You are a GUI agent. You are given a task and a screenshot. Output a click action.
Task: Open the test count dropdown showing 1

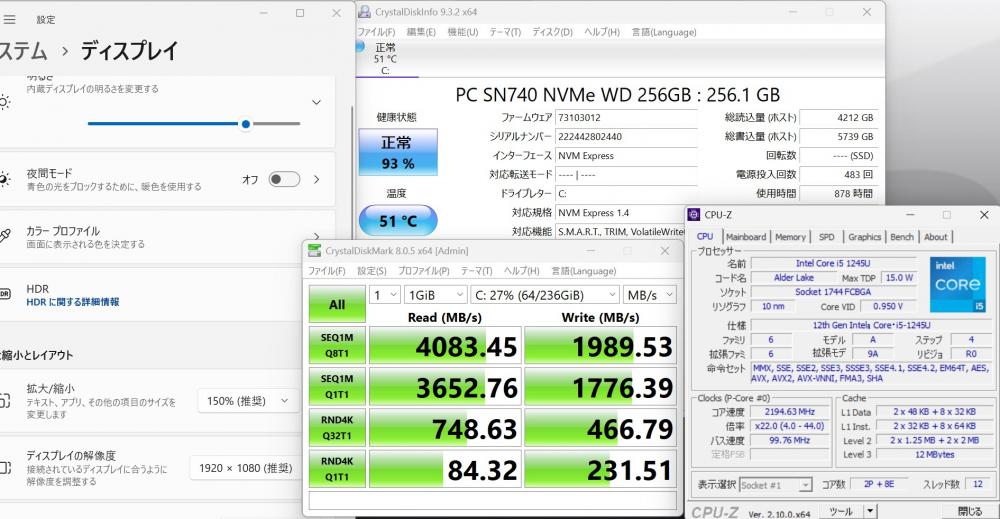click(385, 295)
